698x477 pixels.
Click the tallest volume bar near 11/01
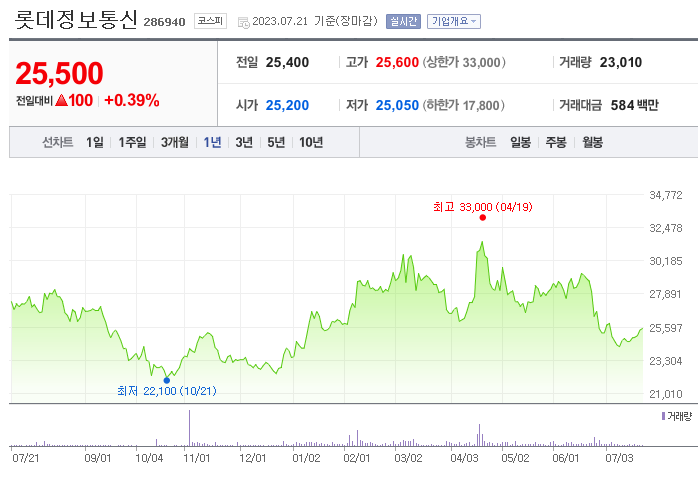point(190,428)
